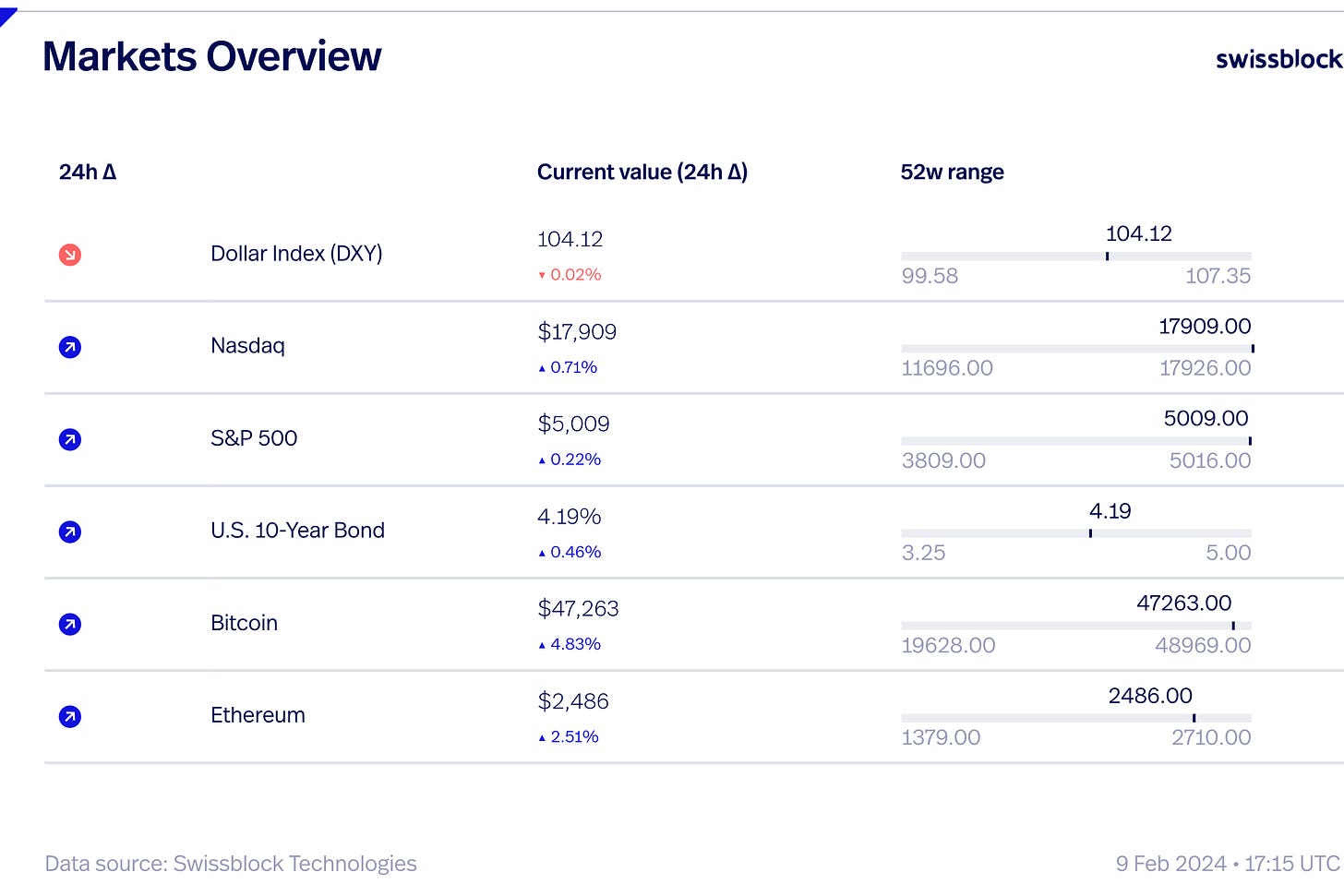Click the range high '5.00'

pyautogui.click(x=1229, y=553)
